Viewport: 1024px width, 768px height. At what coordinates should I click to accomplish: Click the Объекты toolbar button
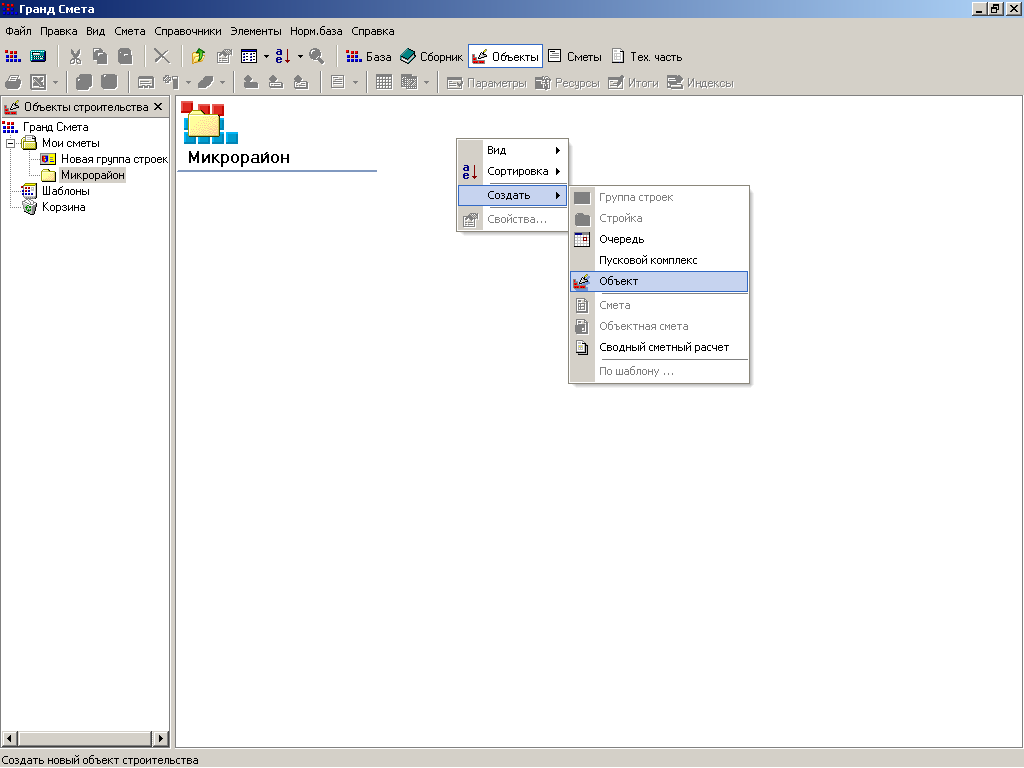tap(505, 57)
